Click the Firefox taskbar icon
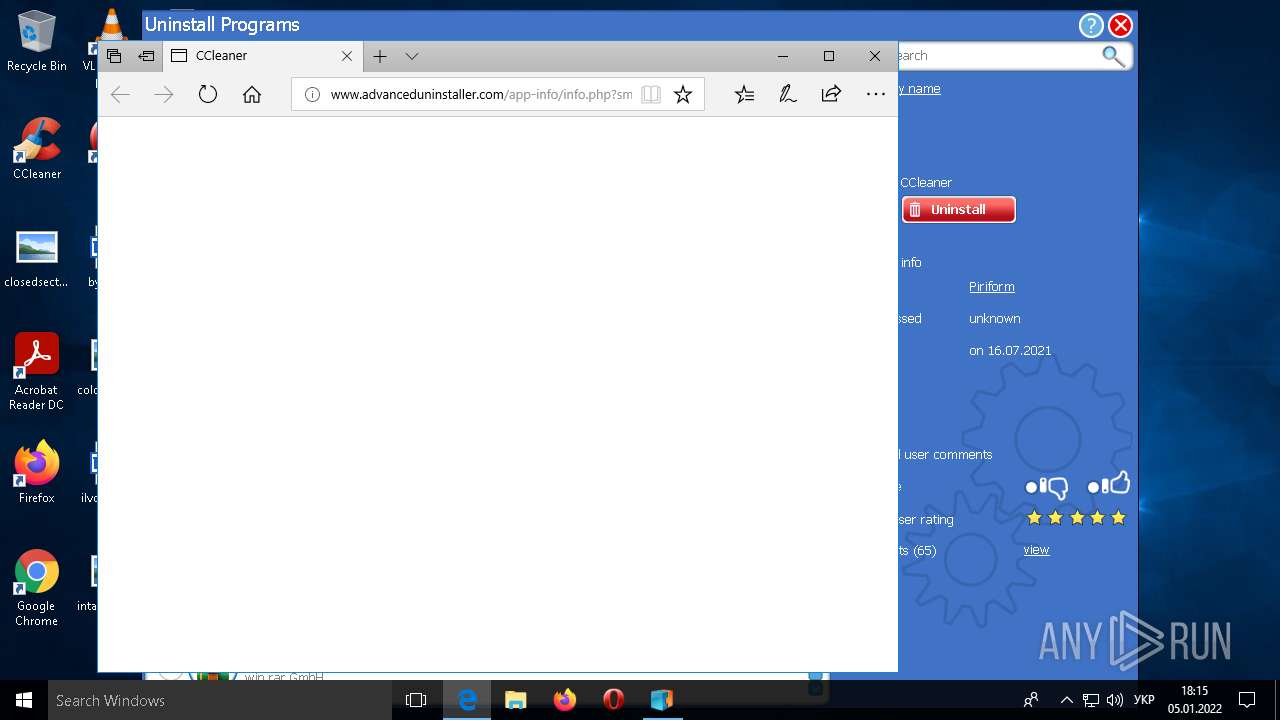The height and width of the screenshot is (720, 1280). [x=565, y=700]
